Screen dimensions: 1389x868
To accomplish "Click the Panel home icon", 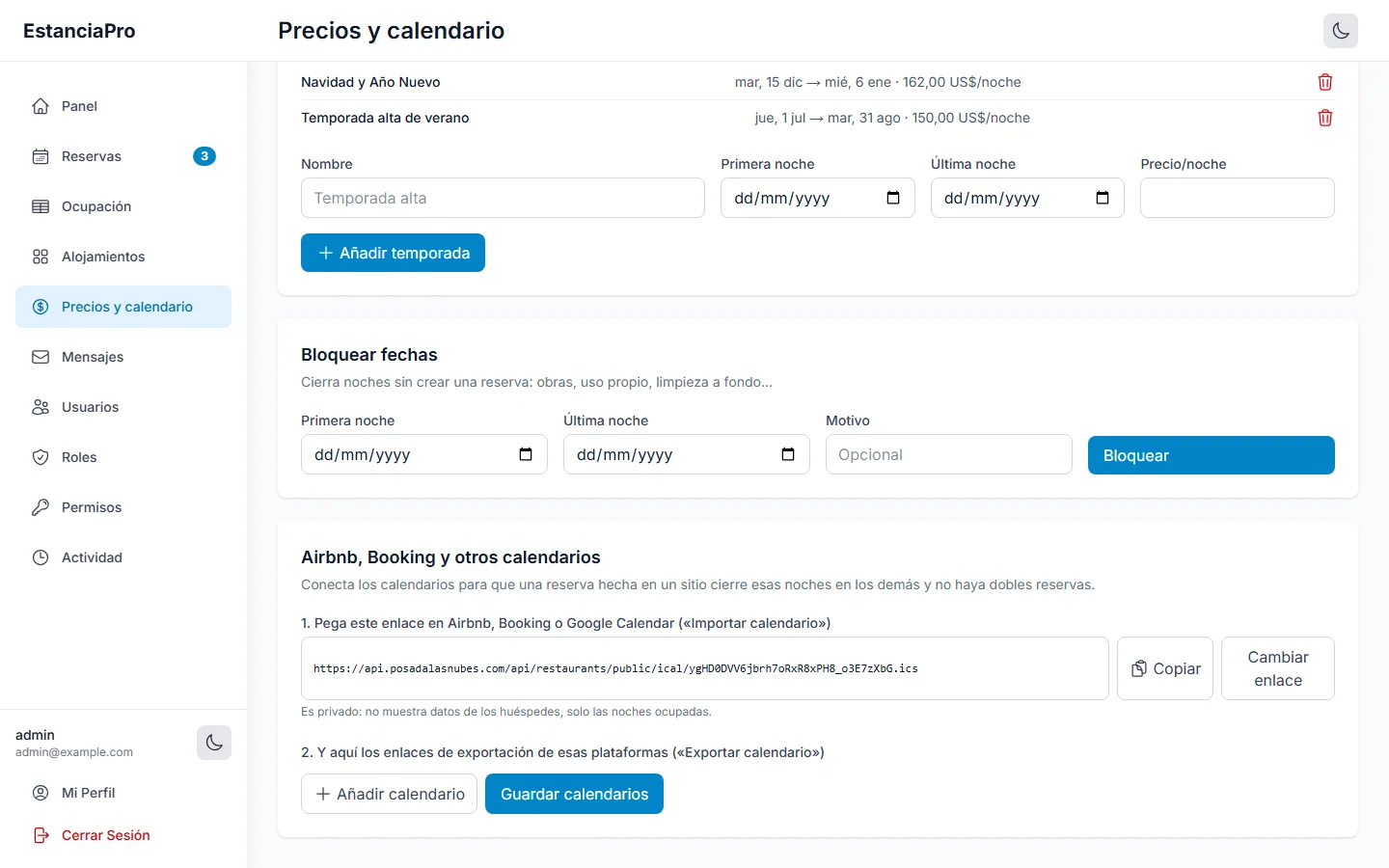I will 41,106.
